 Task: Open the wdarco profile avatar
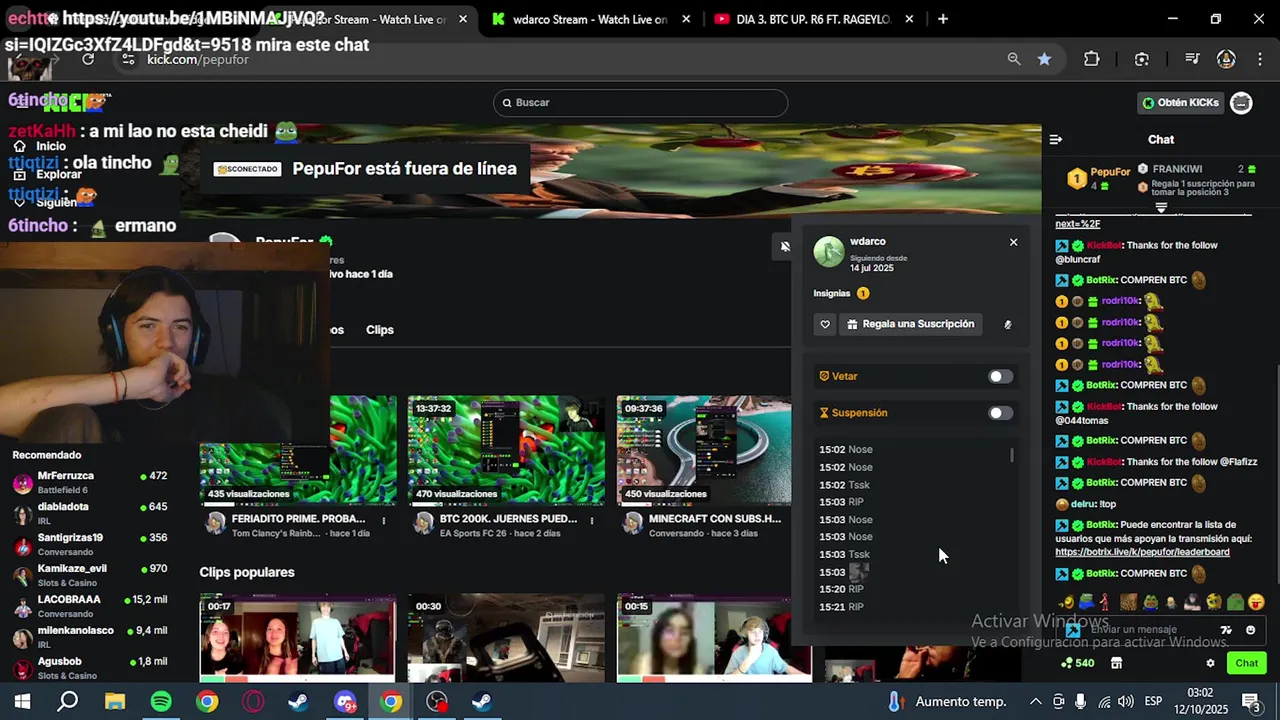(x=829, y=252)
